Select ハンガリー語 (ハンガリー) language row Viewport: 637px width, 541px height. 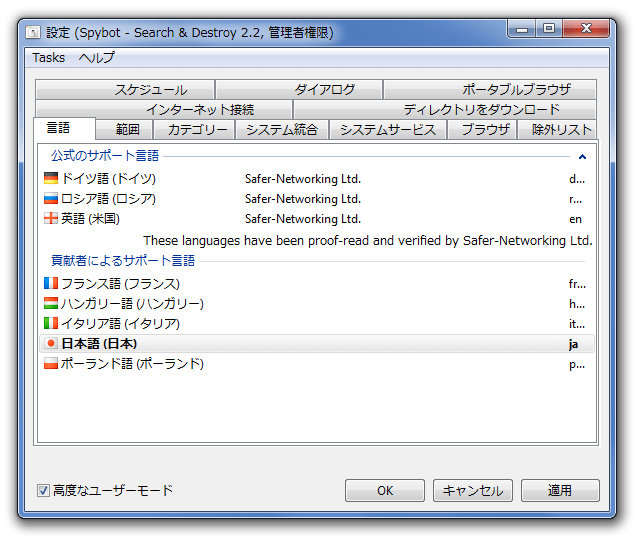click(317, 303)
